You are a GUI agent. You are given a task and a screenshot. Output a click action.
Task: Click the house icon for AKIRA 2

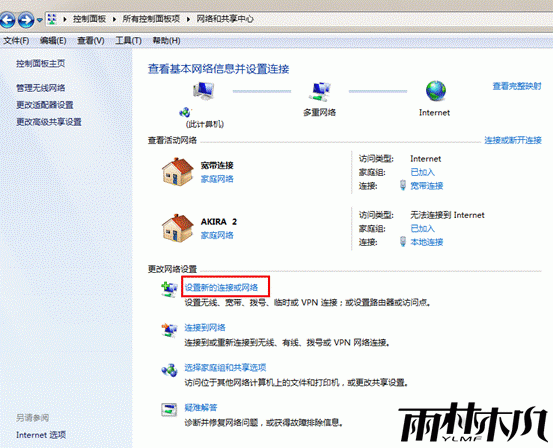point(178,228)
